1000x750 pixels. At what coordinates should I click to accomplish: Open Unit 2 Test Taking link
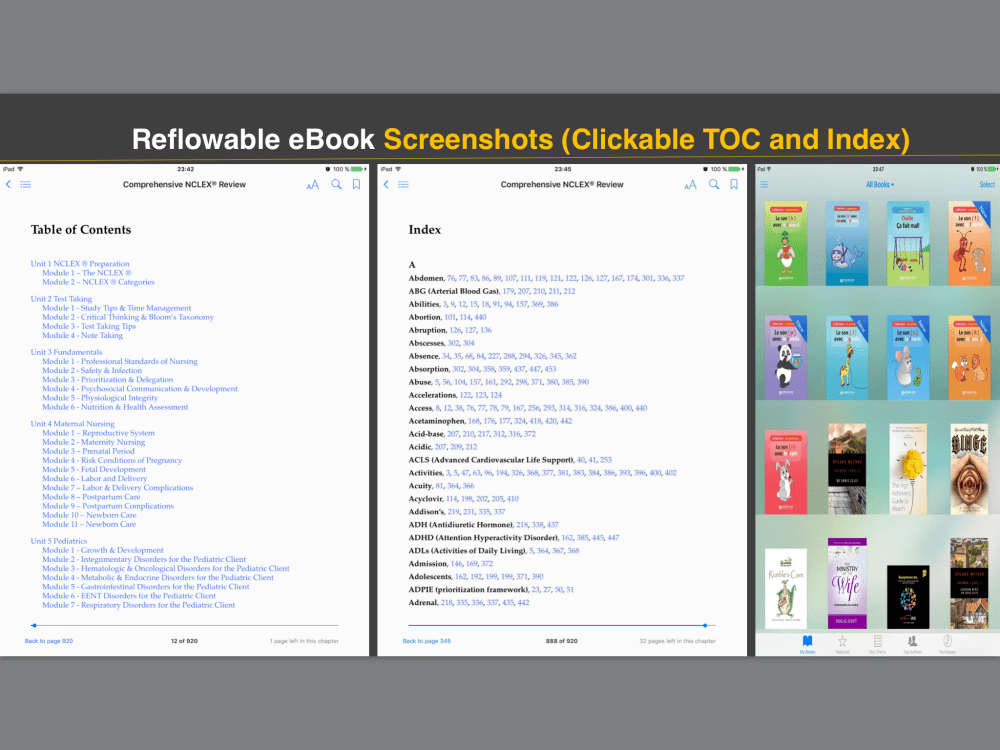(x=61, y=298)
